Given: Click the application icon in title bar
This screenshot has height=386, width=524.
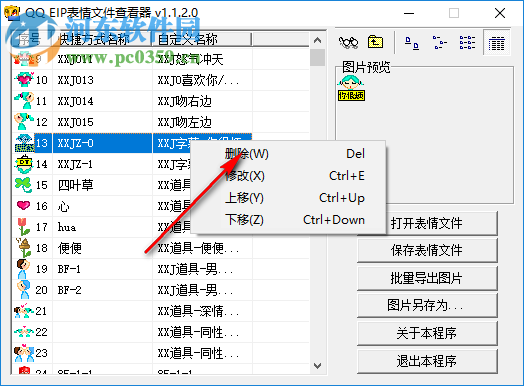Looking at the screenshot, I should coord(12,13).
